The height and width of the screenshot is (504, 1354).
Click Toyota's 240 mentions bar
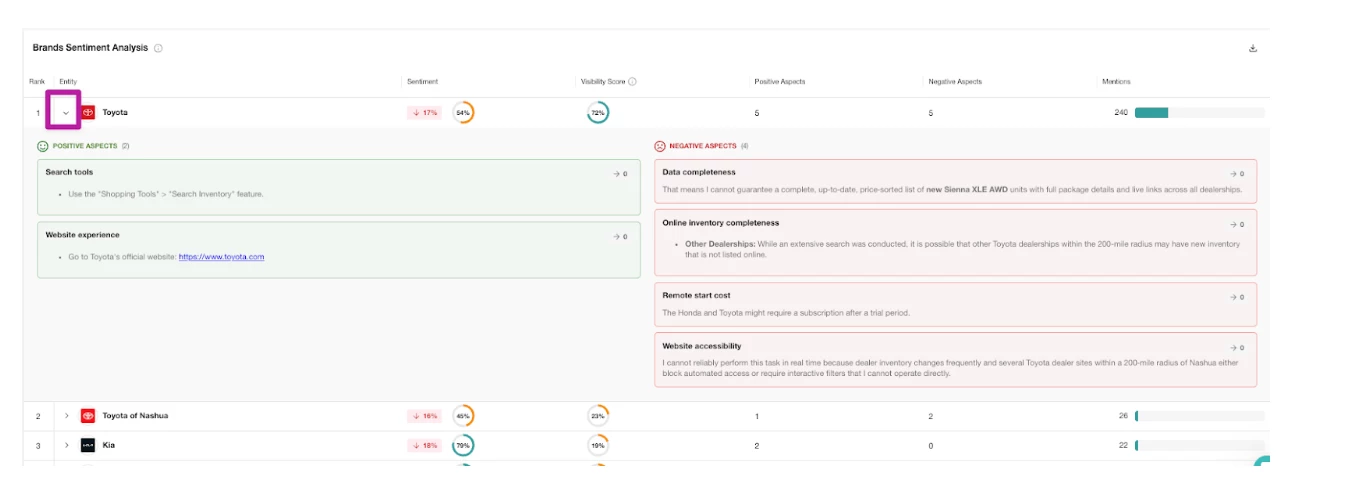(1199, 113)
